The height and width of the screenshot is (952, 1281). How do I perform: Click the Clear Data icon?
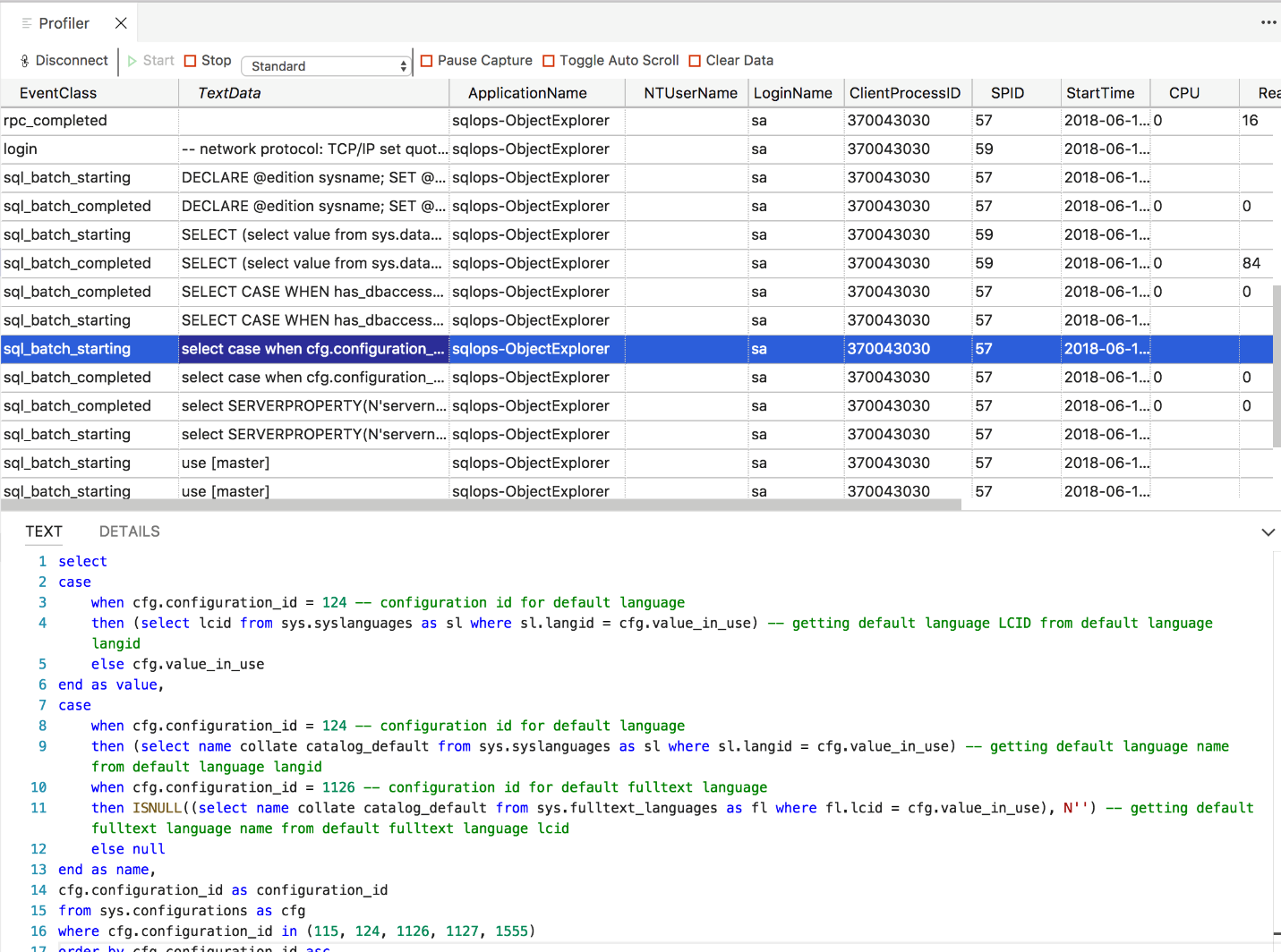coord(695,60)
